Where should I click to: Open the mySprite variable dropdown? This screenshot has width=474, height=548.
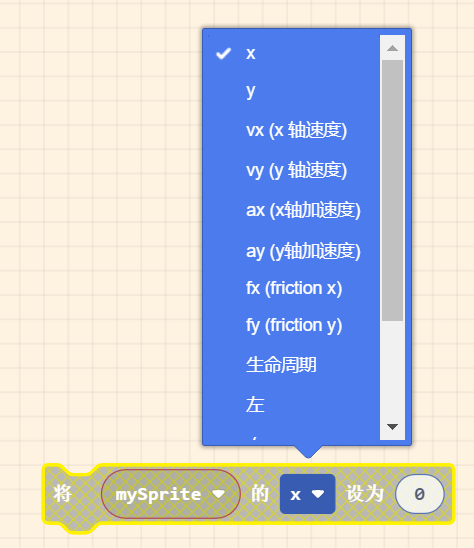[171, 494]
